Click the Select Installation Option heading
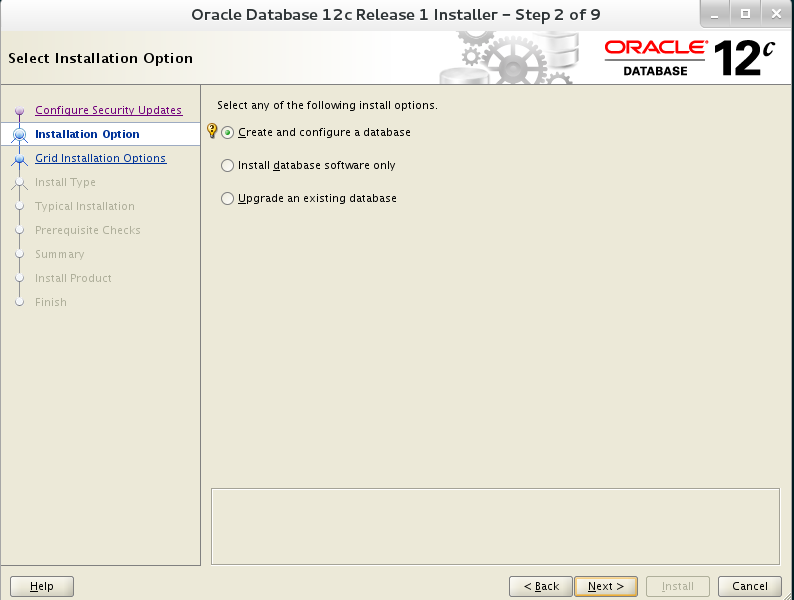This screenshot has width=794, height=600. click(100, 58)
